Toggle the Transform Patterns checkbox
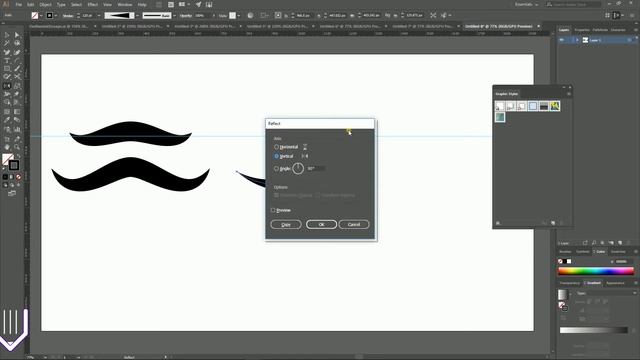Image resolution: width=640 pixels, height=360 pixels. pos(318,196)
